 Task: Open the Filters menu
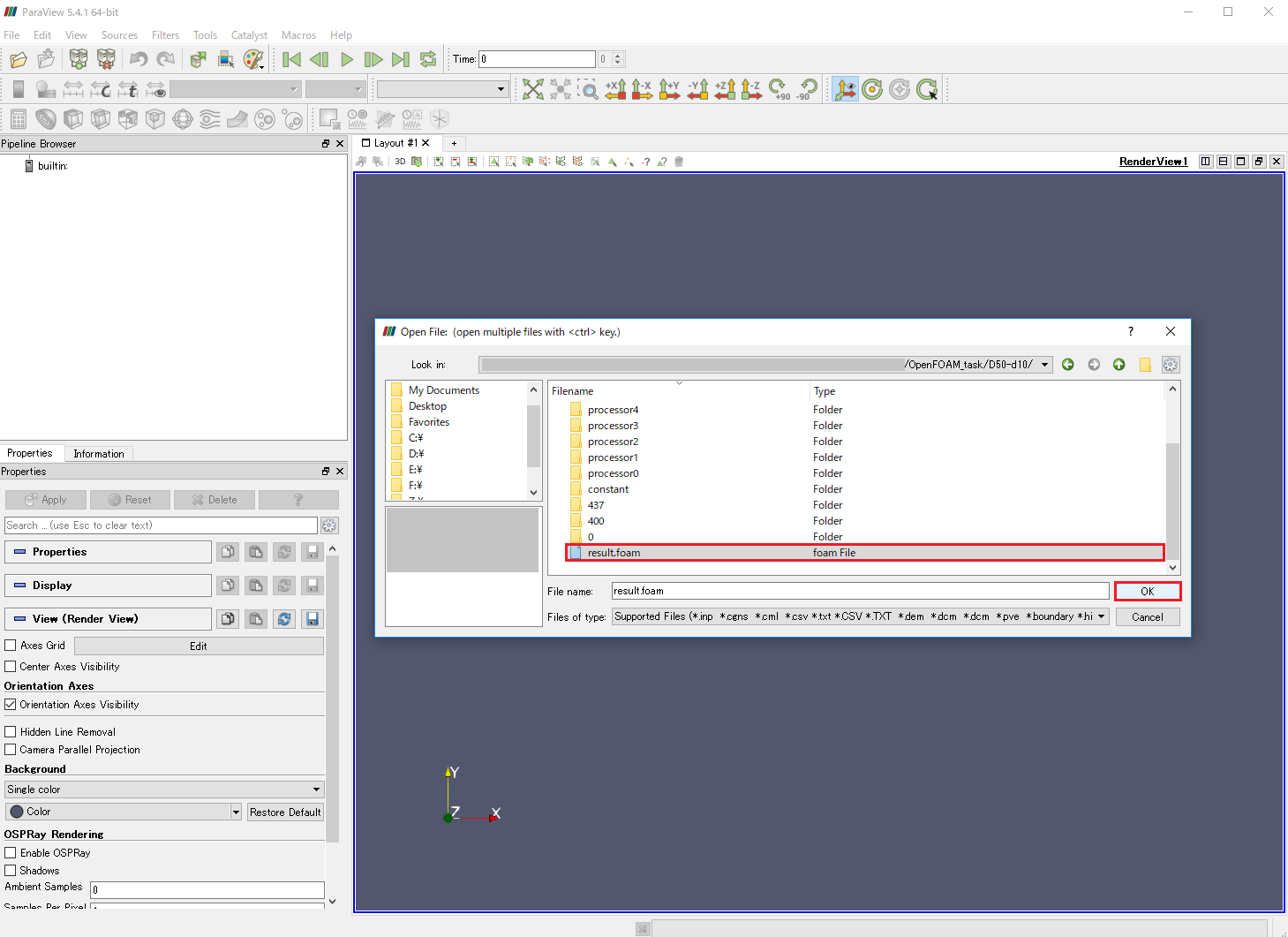coord(165,35)
